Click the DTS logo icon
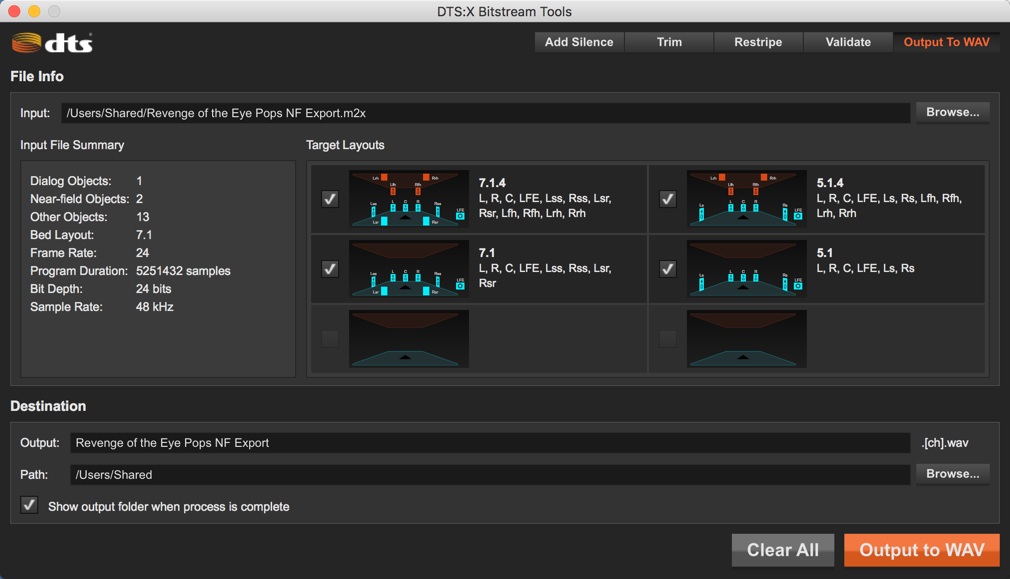This screenshot has width=1010, height=579. coord(52,43)
